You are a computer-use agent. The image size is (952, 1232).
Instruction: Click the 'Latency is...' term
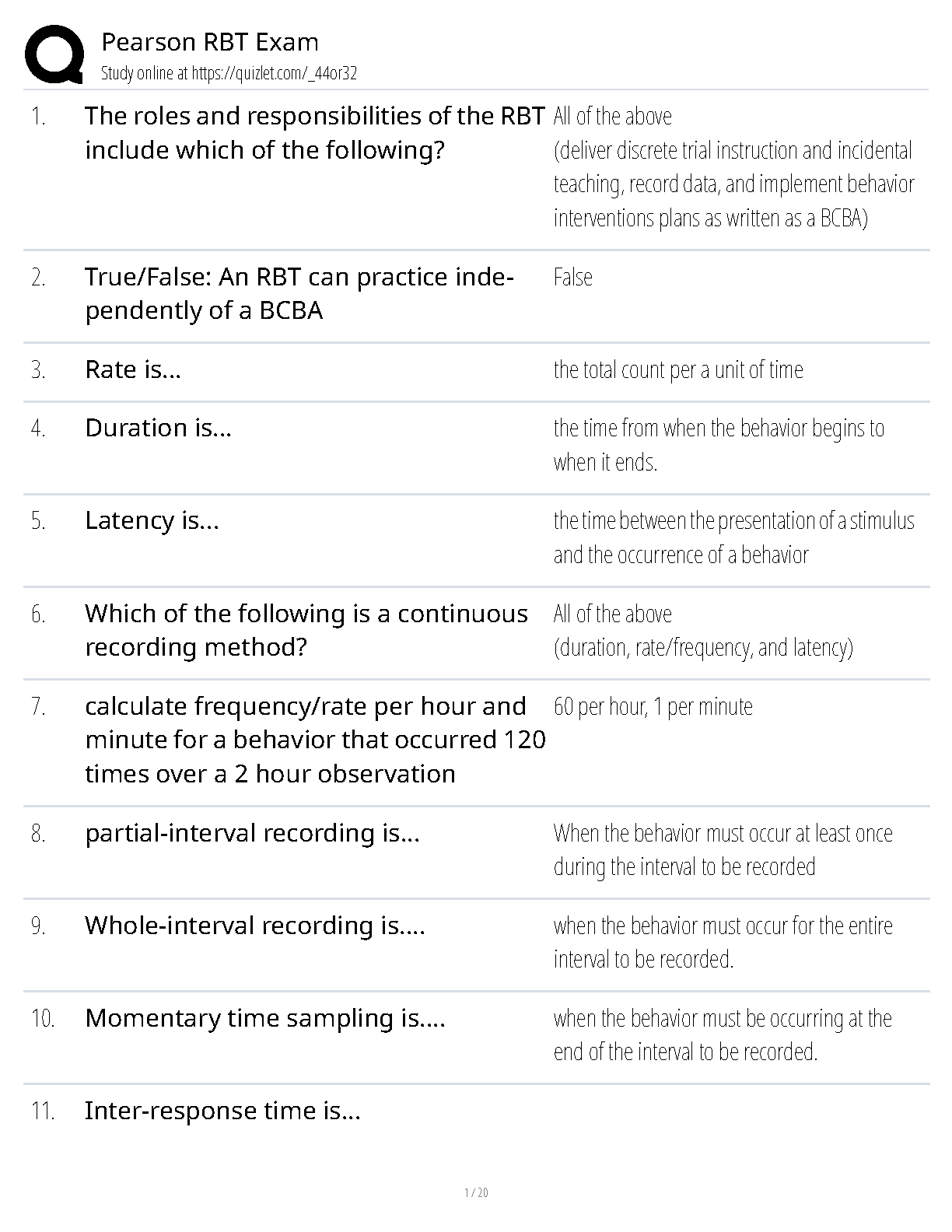pyautogui.click(x=152, y=520)
